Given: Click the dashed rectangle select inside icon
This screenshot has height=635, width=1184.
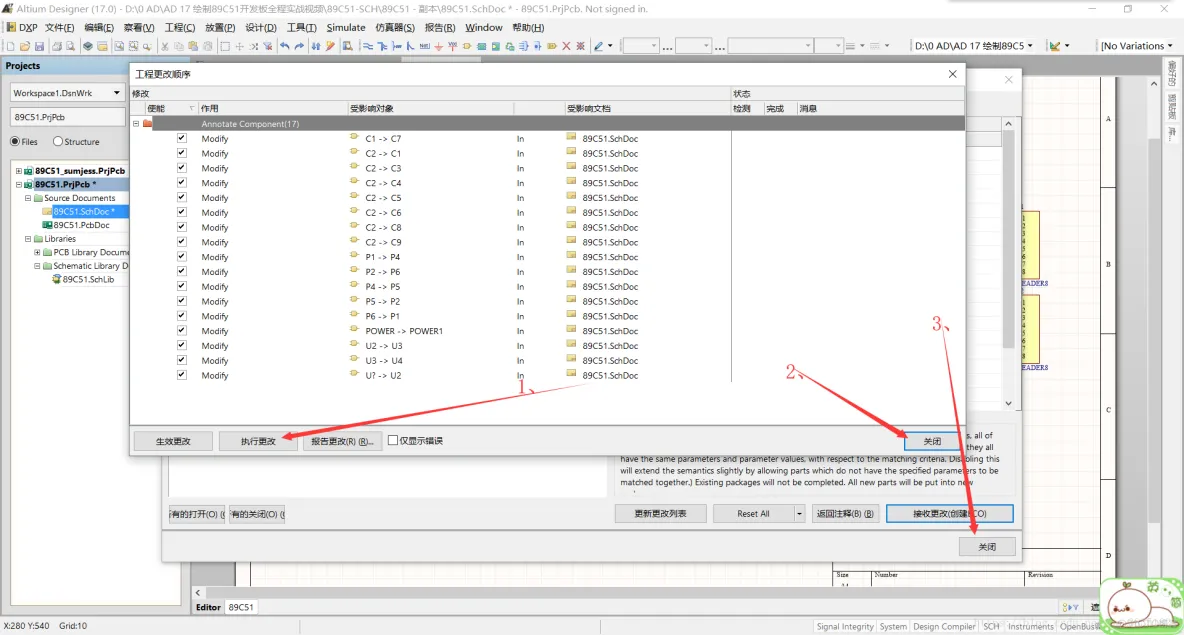Looking at the screenshot, I should tap(225, 46).
